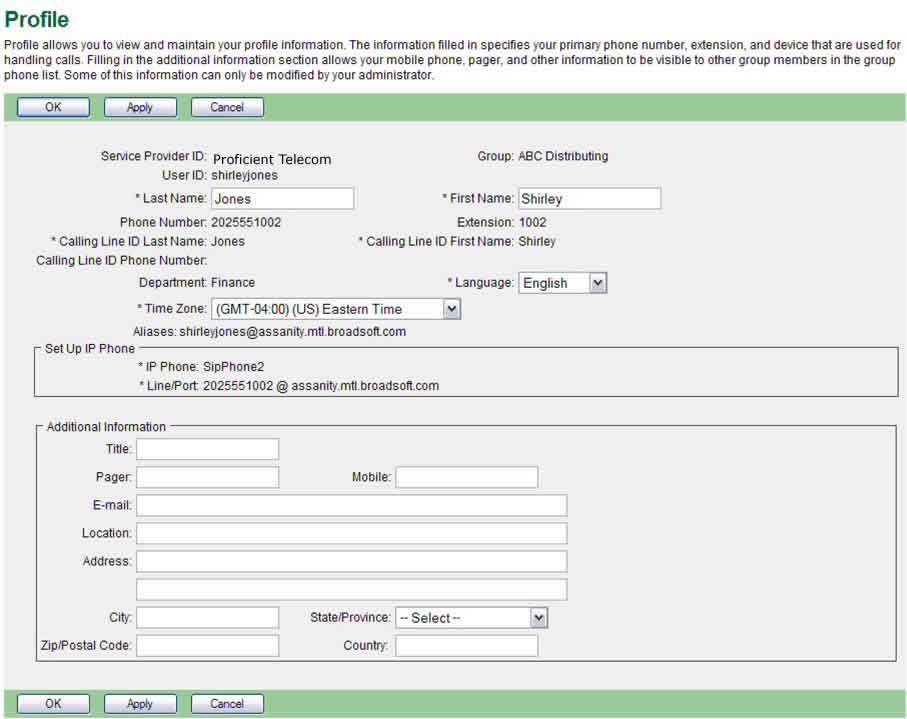
Task: Focus the Country text field
Action: pyautogui.click(x=466, y=646)
